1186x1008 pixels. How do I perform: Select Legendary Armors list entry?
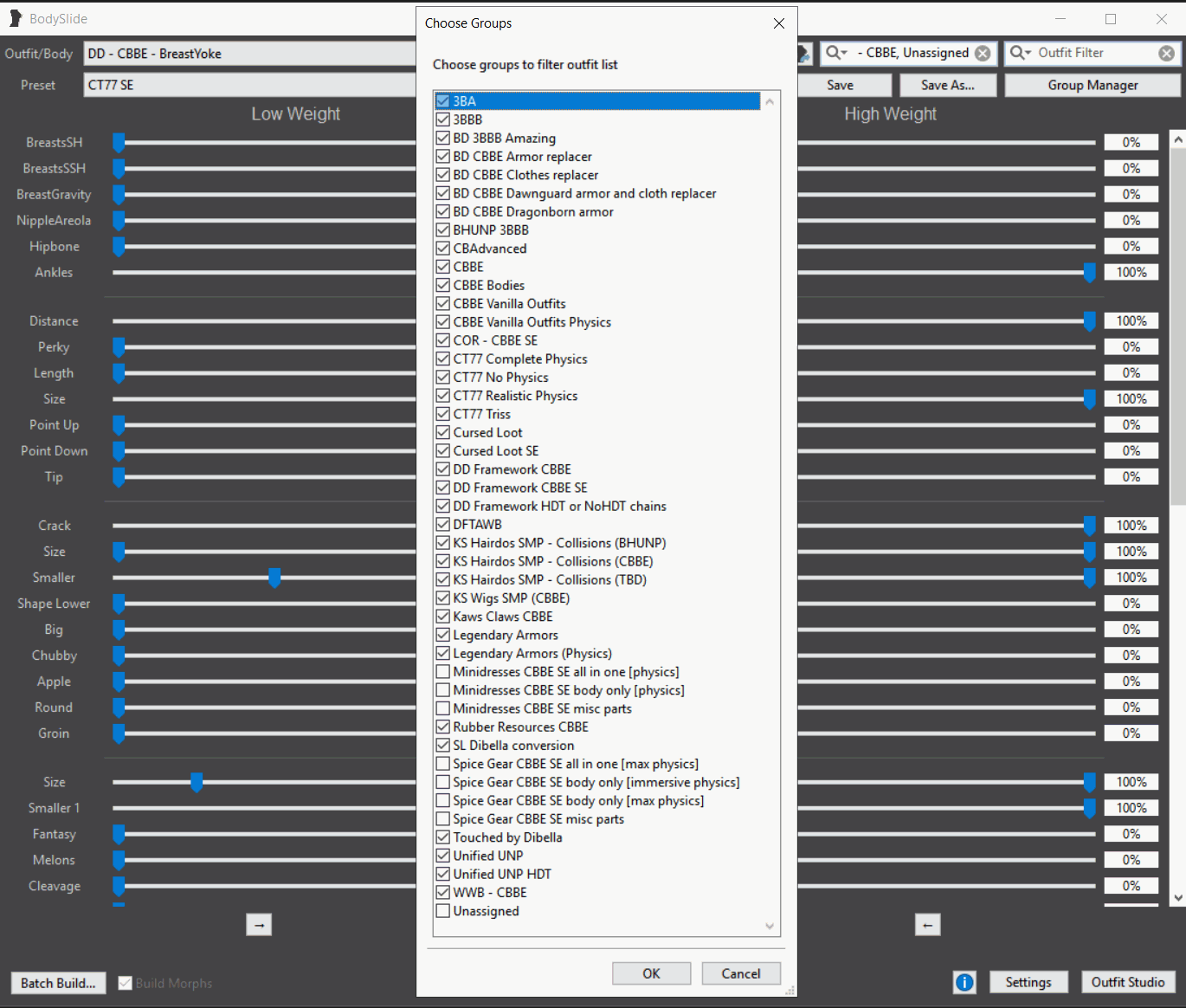click(x=506, y=635)
